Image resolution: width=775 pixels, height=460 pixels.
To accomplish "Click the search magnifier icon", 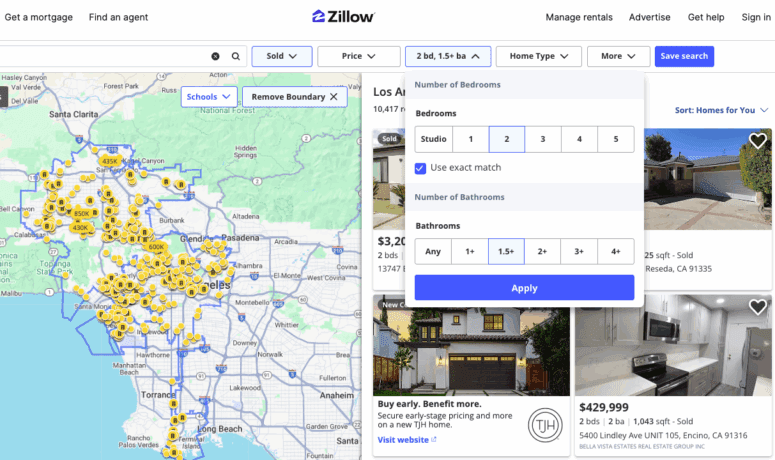I will 236,57.
